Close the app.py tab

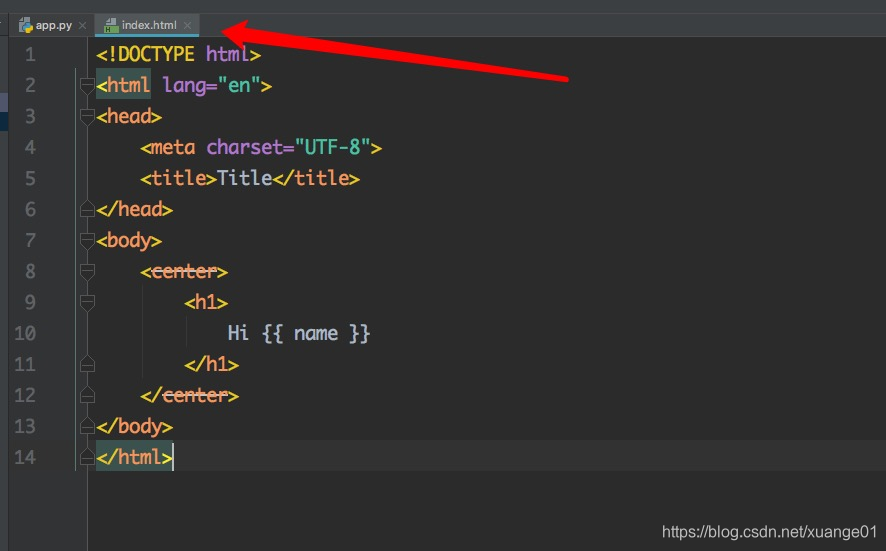82,25
